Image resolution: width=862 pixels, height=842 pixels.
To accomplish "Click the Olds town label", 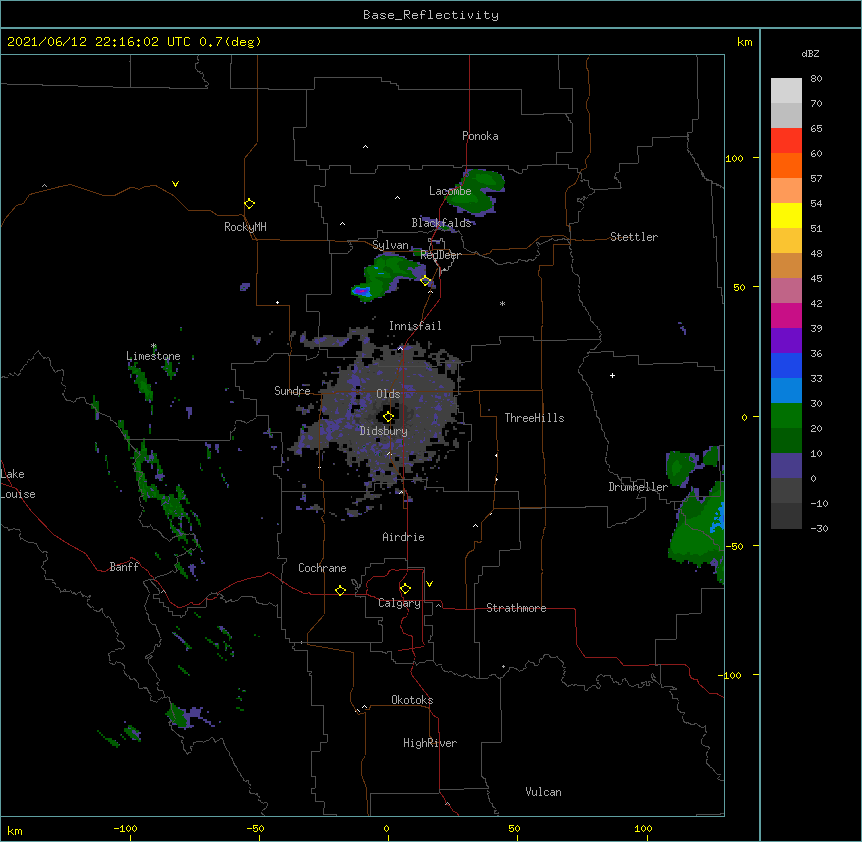I will pos(388,394).
